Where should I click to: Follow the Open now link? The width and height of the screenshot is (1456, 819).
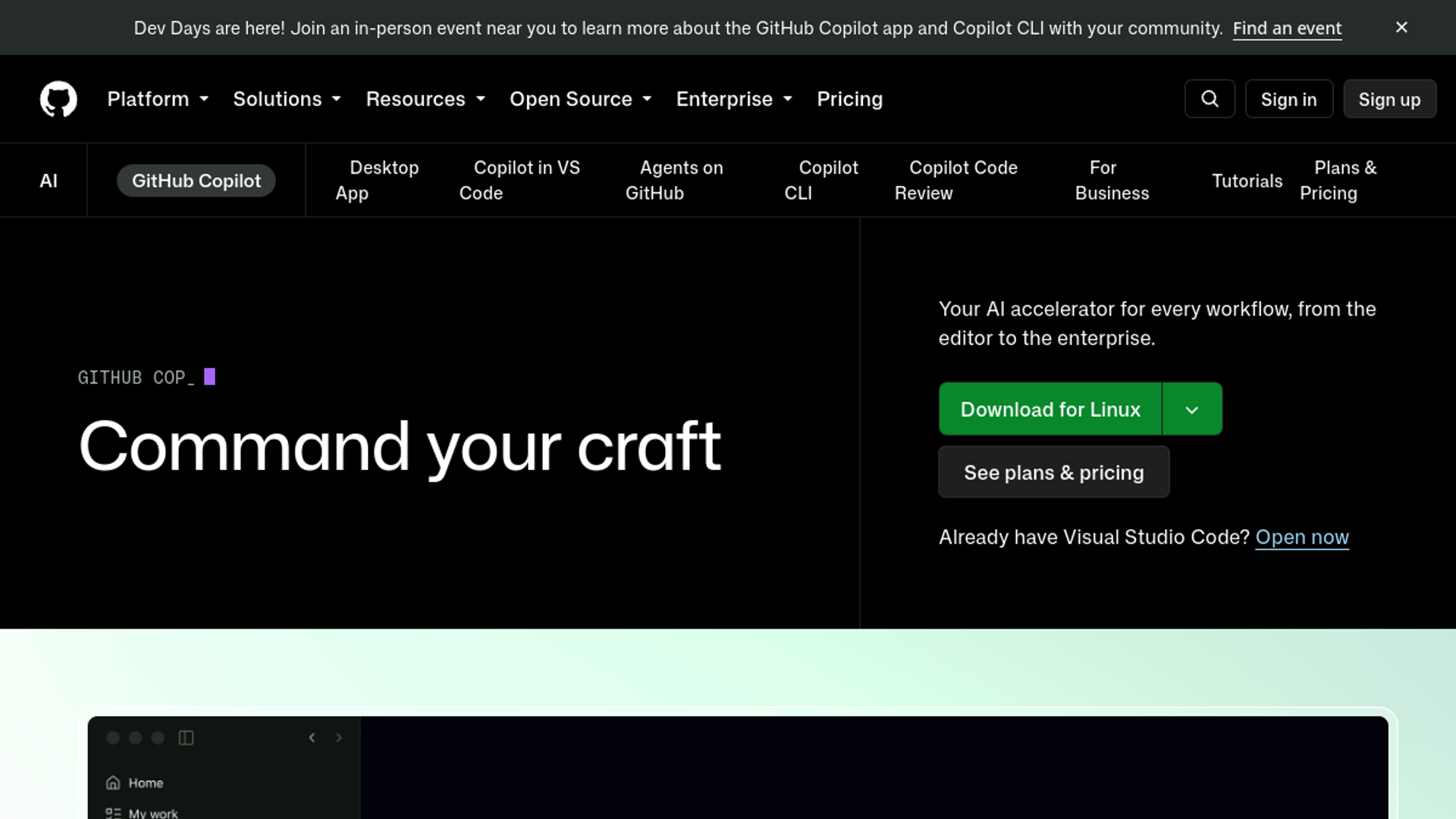[1302, 537]
